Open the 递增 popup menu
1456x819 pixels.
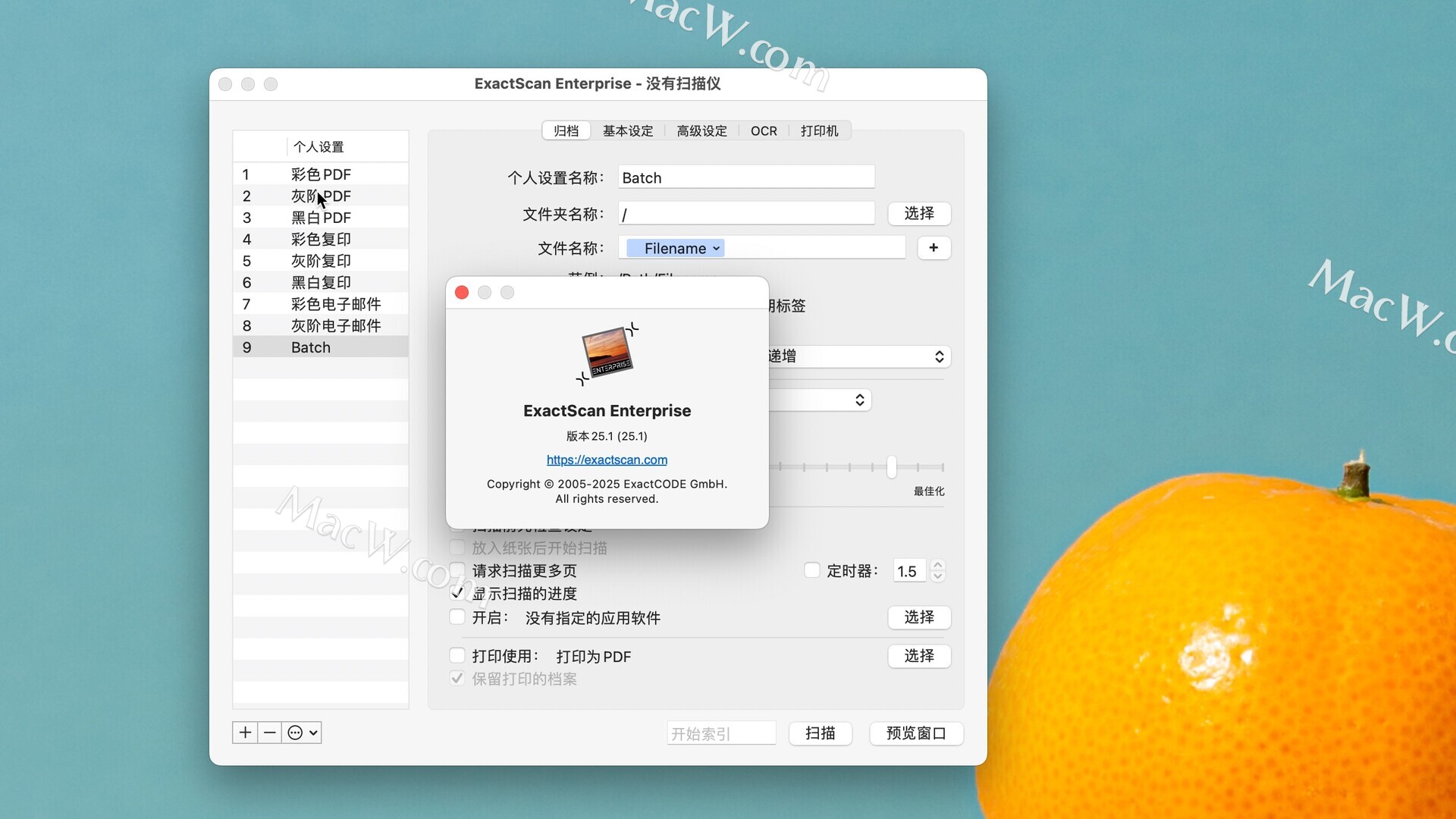coord(858,356)
